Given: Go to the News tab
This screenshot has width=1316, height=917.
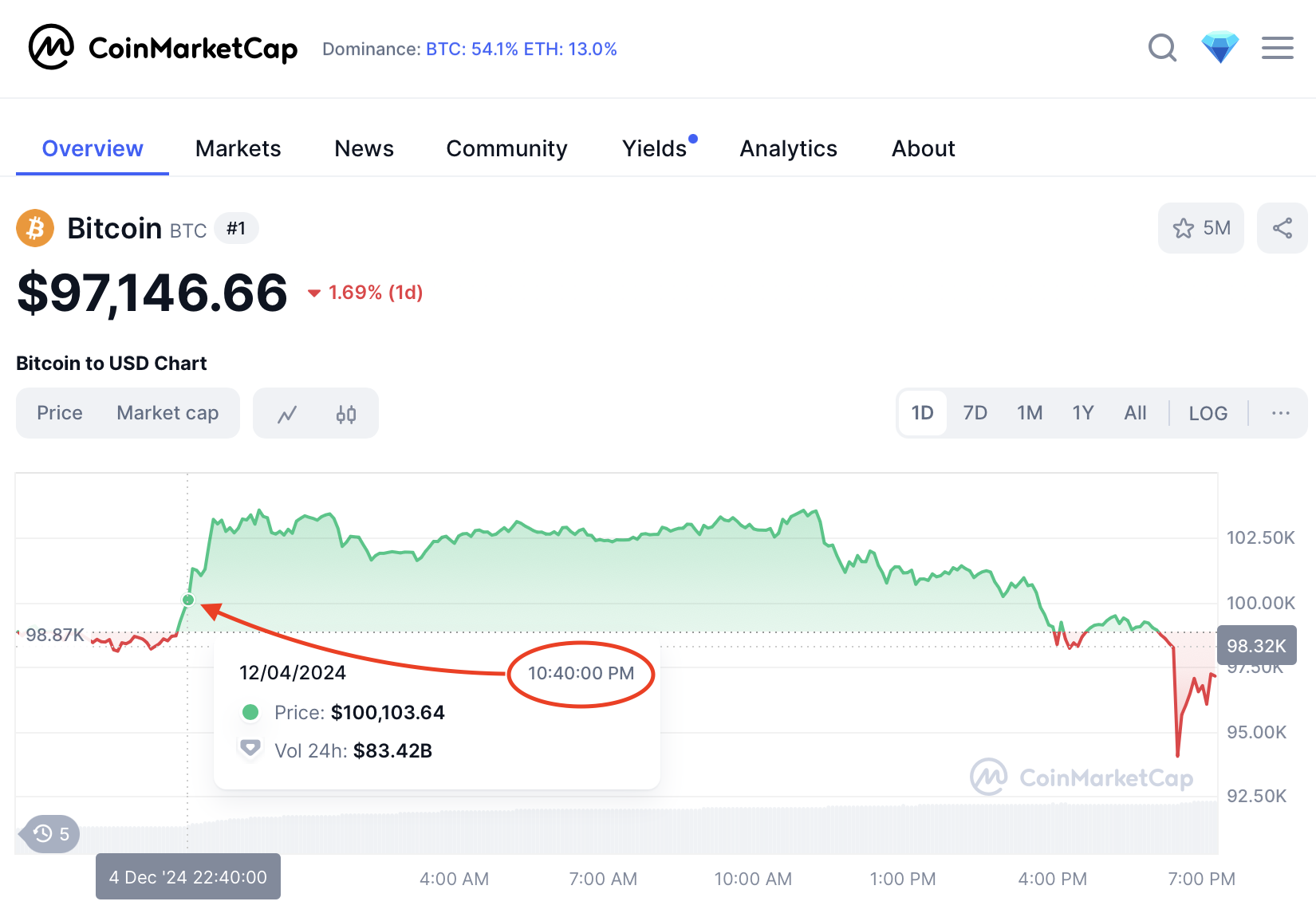Looking at the screenshot, I should coord(364,149).
